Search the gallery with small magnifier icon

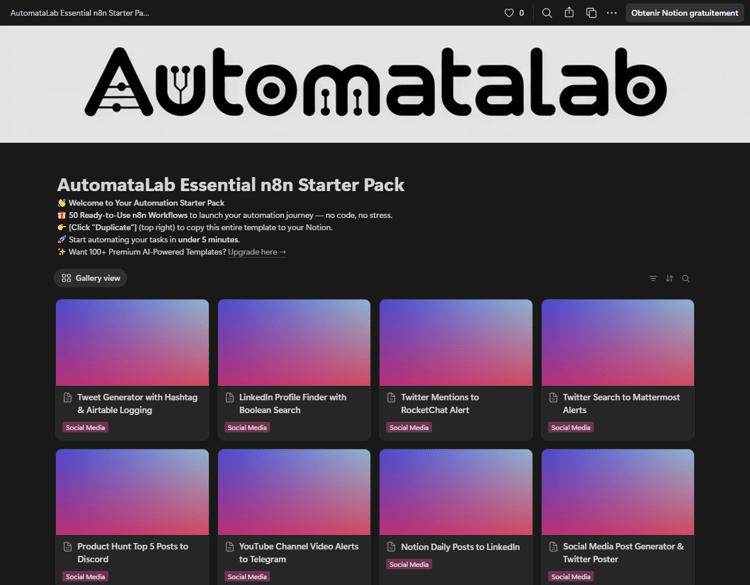tap(686, 278)
